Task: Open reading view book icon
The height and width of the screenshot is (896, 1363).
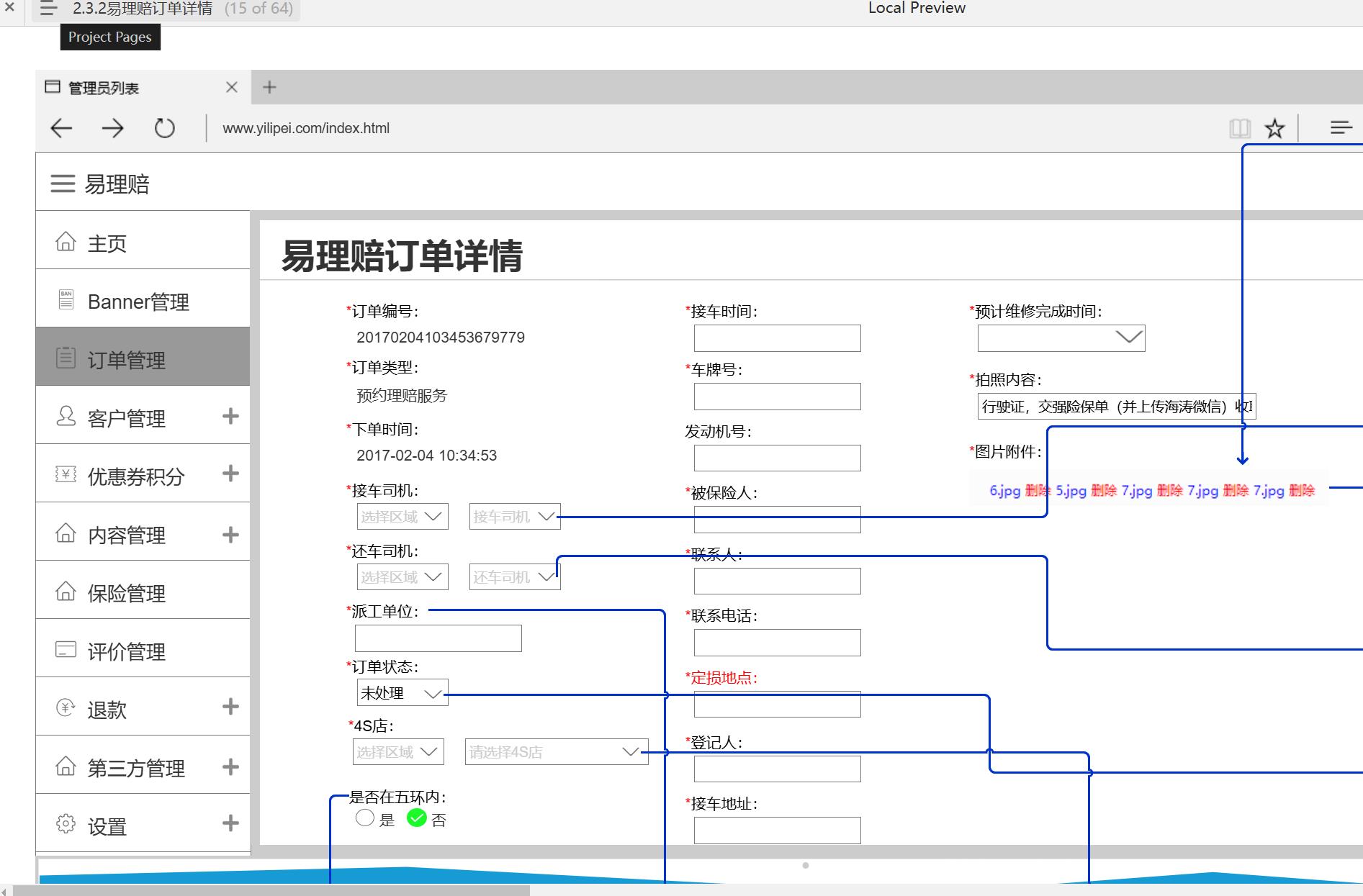Action: [1240, 129]
